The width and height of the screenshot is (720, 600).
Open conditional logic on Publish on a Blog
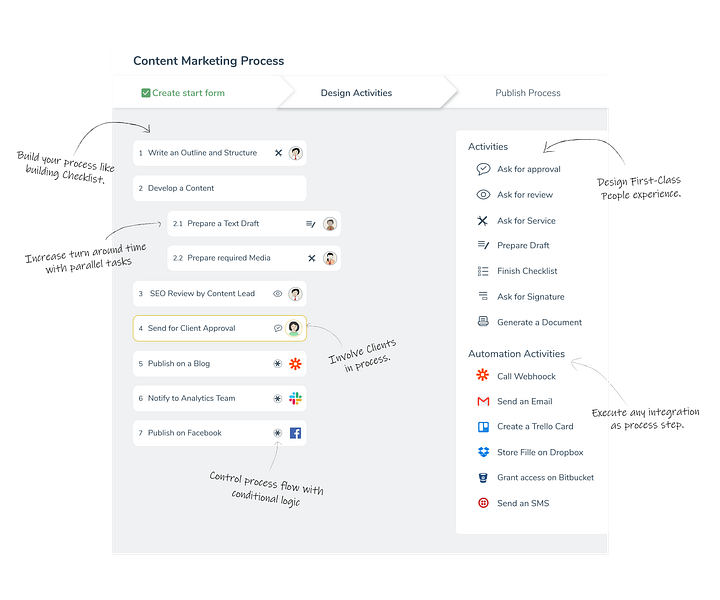click(x=277, y=364)
